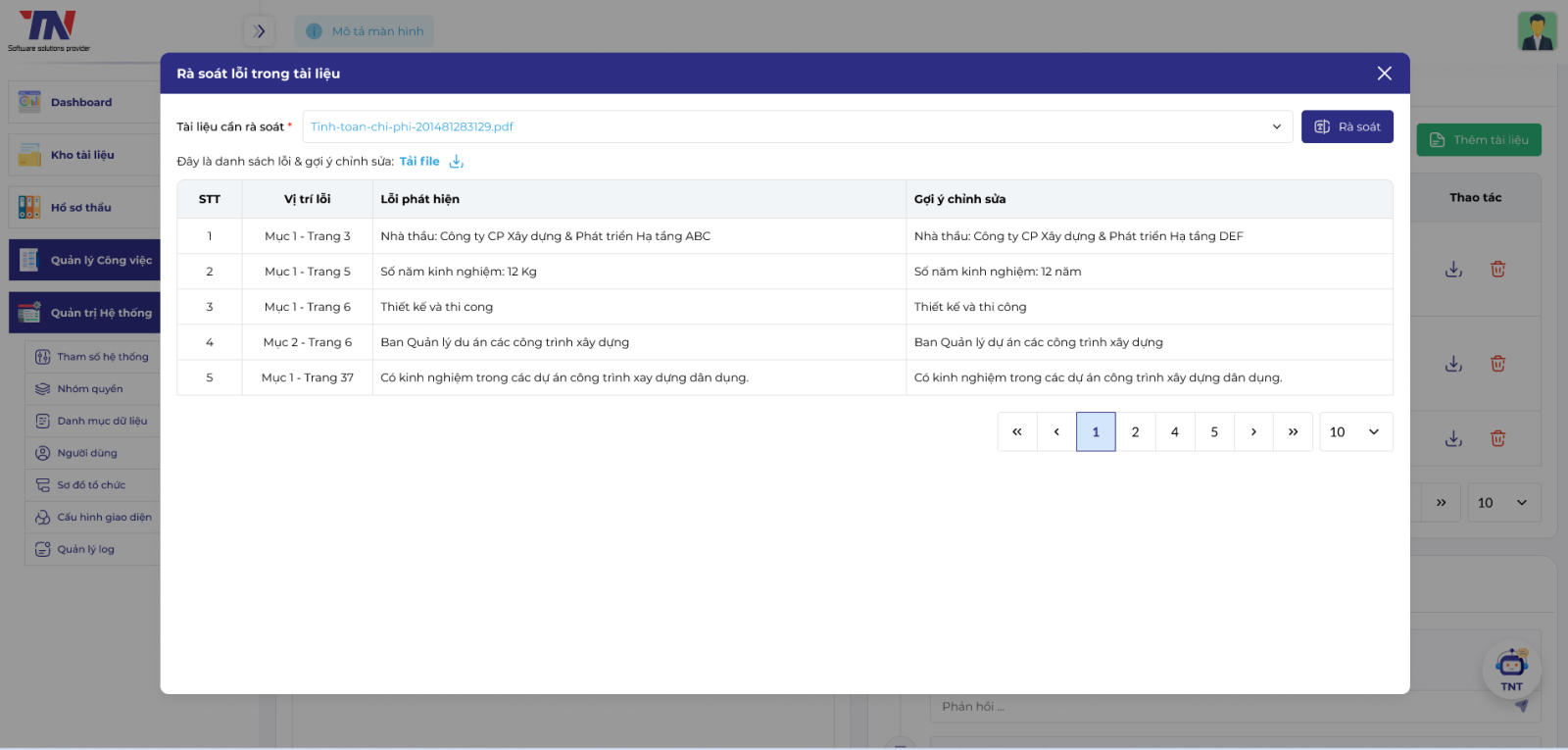Image resolution: width=1568 pixels, height=750 pixels.
Task: Open Dashboard in the sidebar
Action: pos(81,102)
